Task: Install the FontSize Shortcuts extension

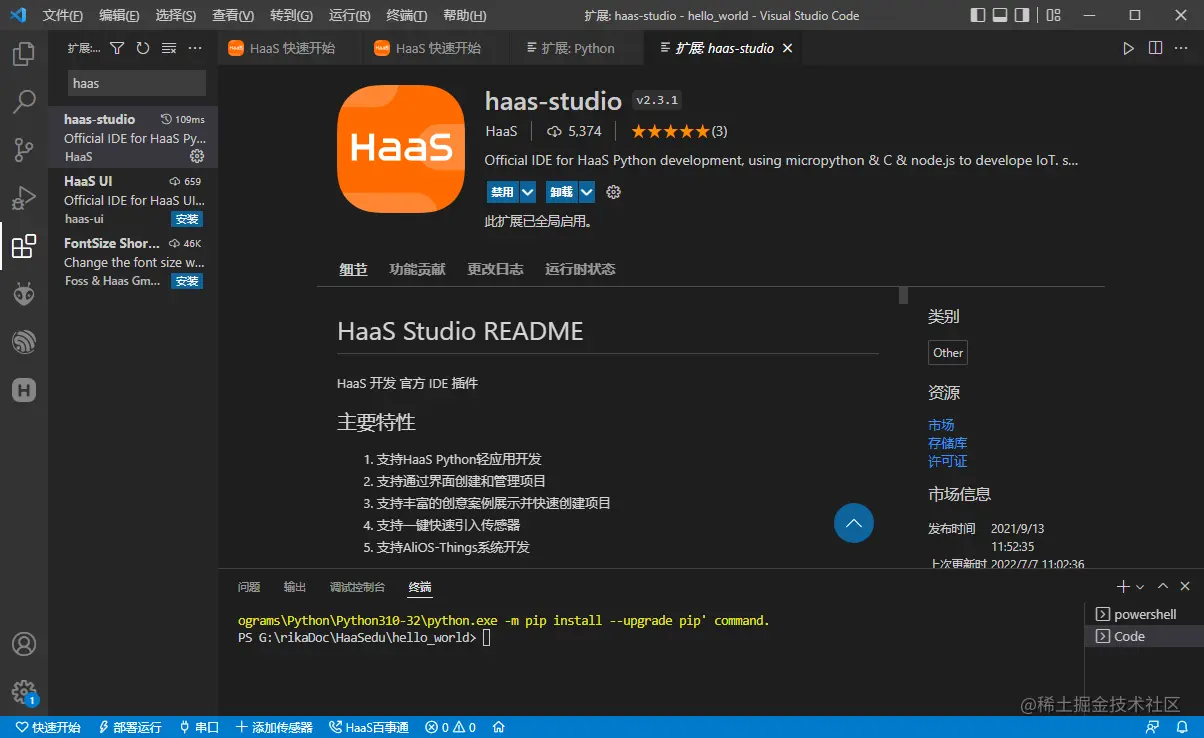Action: (187, 281)
